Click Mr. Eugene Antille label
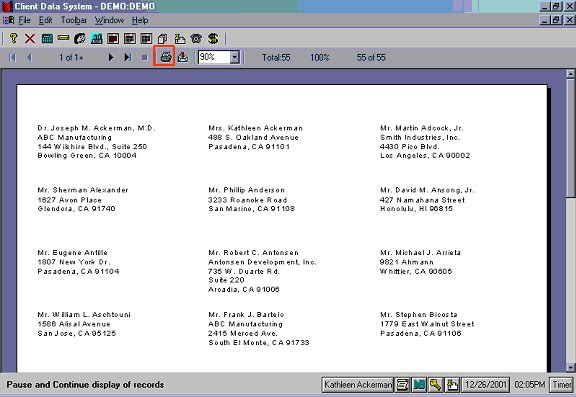This screenshot has width=576, height=397. [72, 252]
